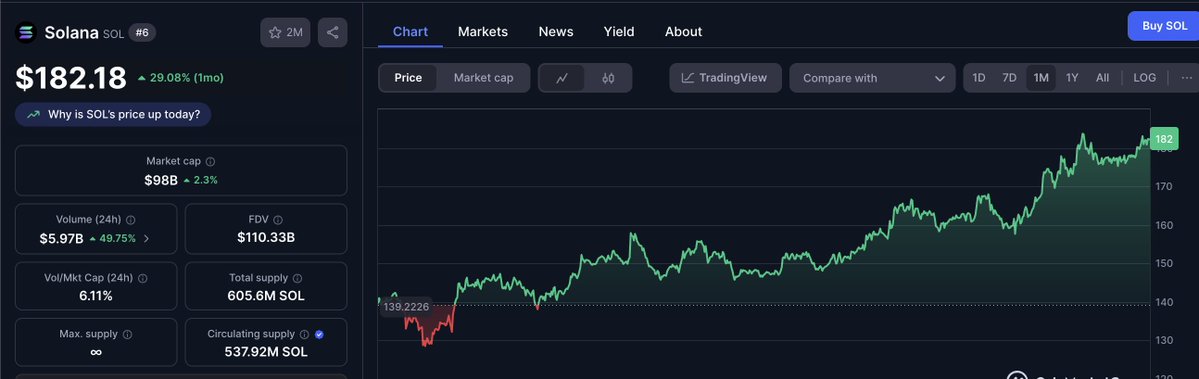Open the Compare with dropdown
The width and height of the screenshot is (1199, 379).
click(872, 78)
